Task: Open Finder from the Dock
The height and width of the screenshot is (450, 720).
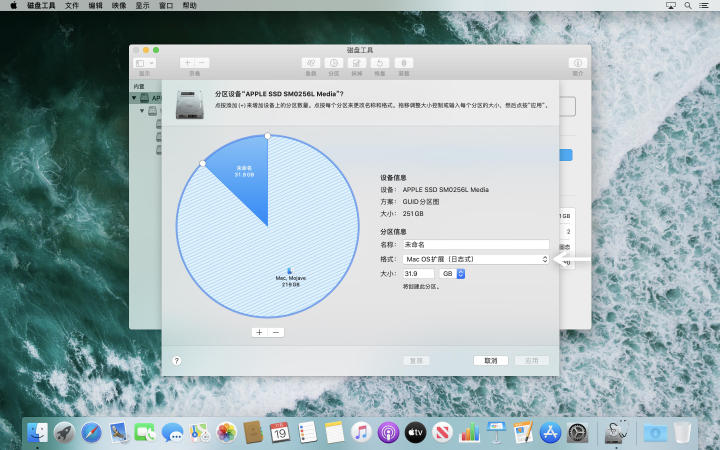Action: 37,433
